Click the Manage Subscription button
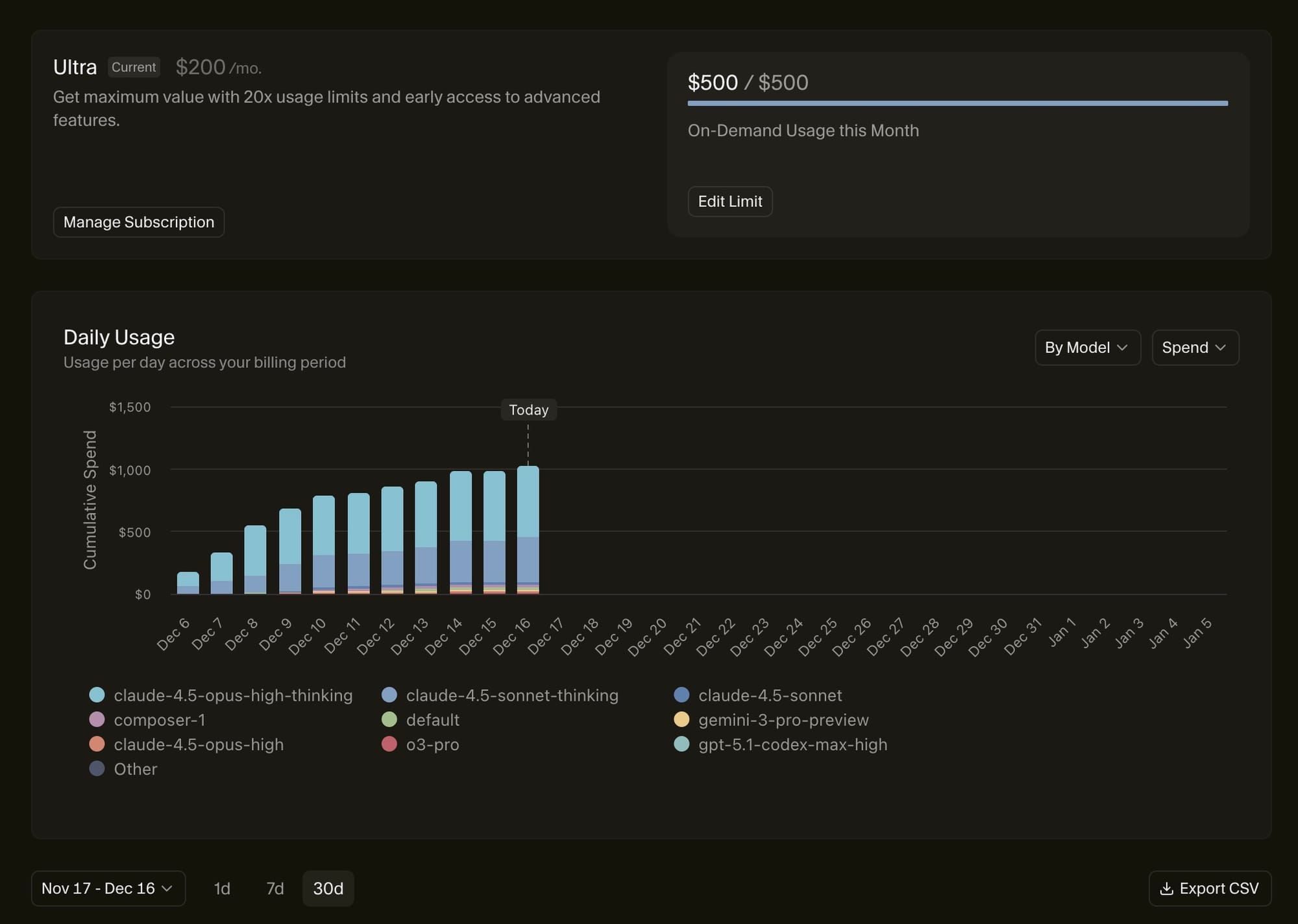This screenshot has width=1298, height=924. [x=138, y=222]
